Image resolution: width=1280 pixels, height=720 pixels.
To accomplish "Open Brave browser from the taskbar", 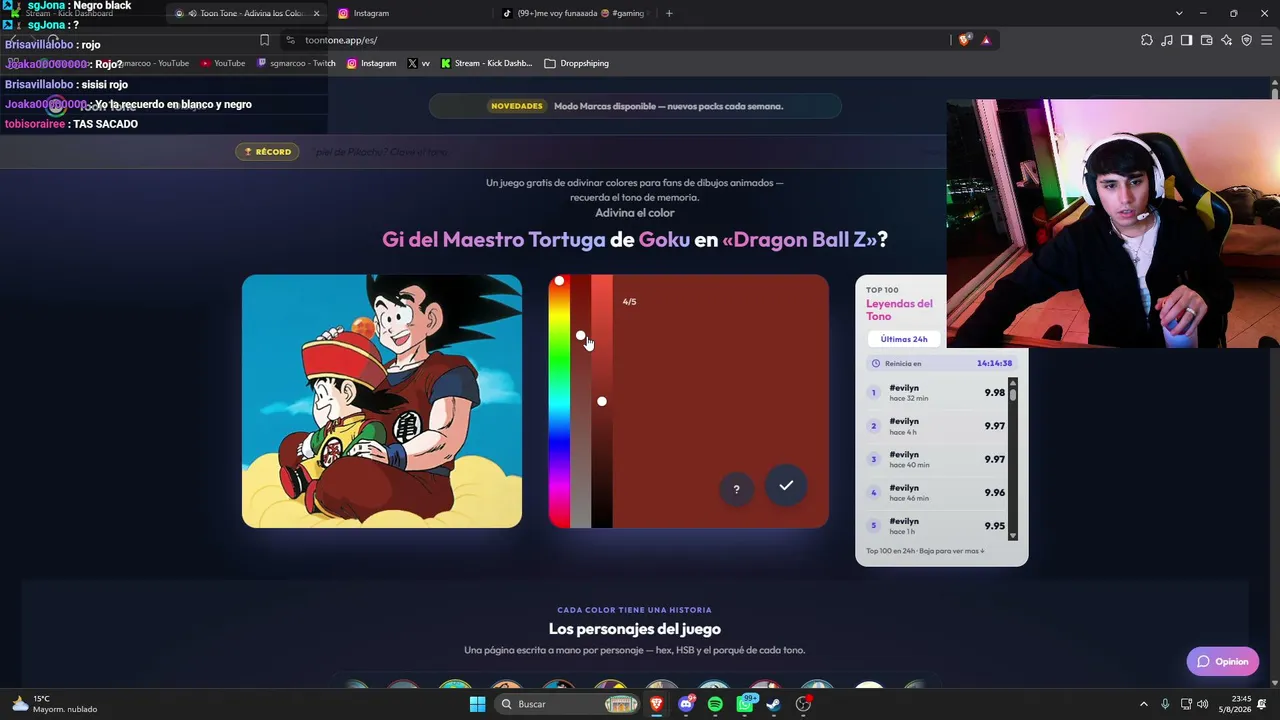I will pos(657,704).
